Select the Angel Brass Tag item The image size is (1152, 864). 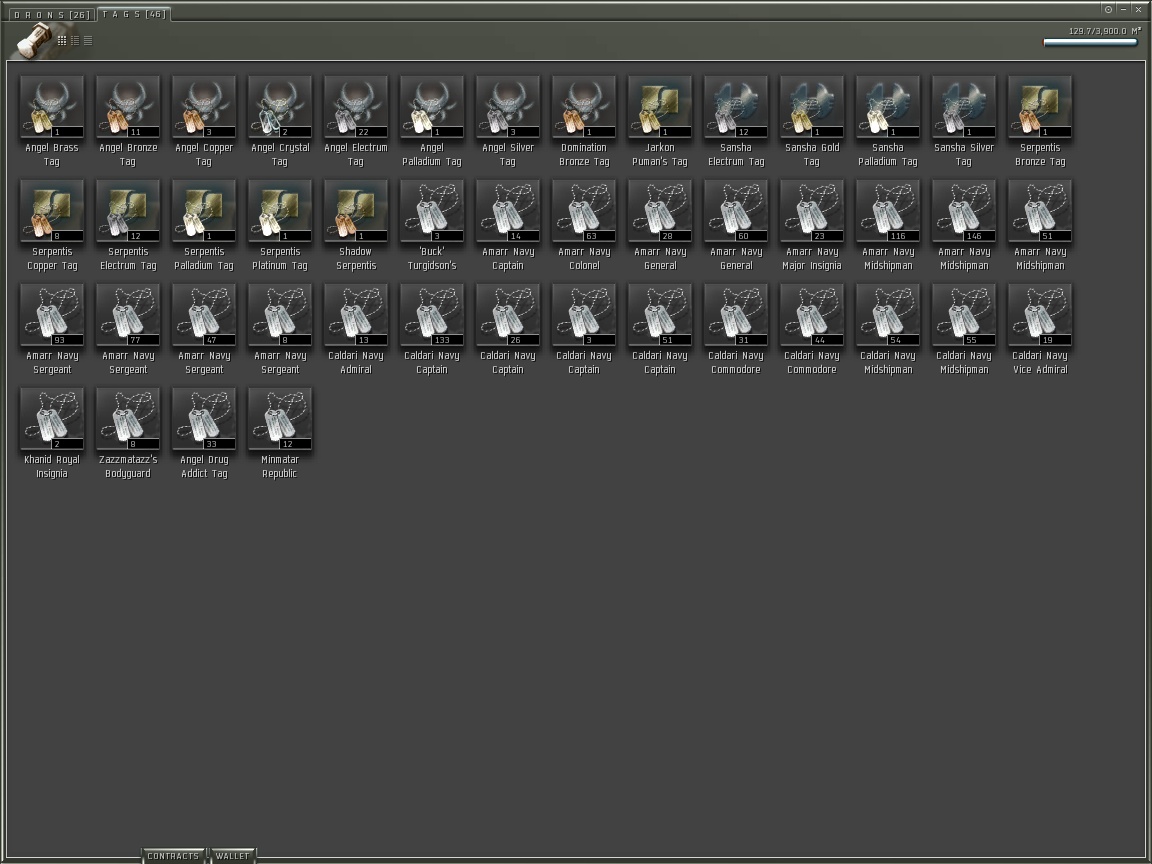pyautogui.click(x=52, y=107)
